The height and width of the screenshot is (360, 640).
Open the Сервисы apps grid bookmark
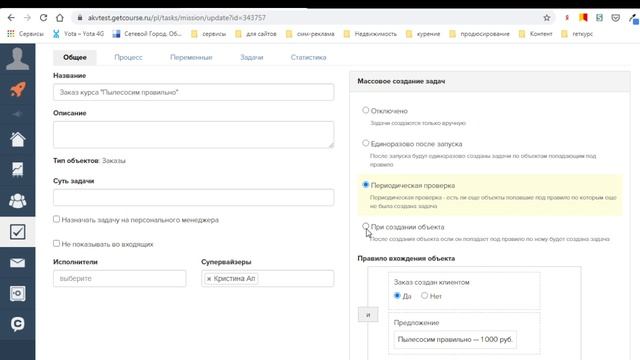(25, 34)
